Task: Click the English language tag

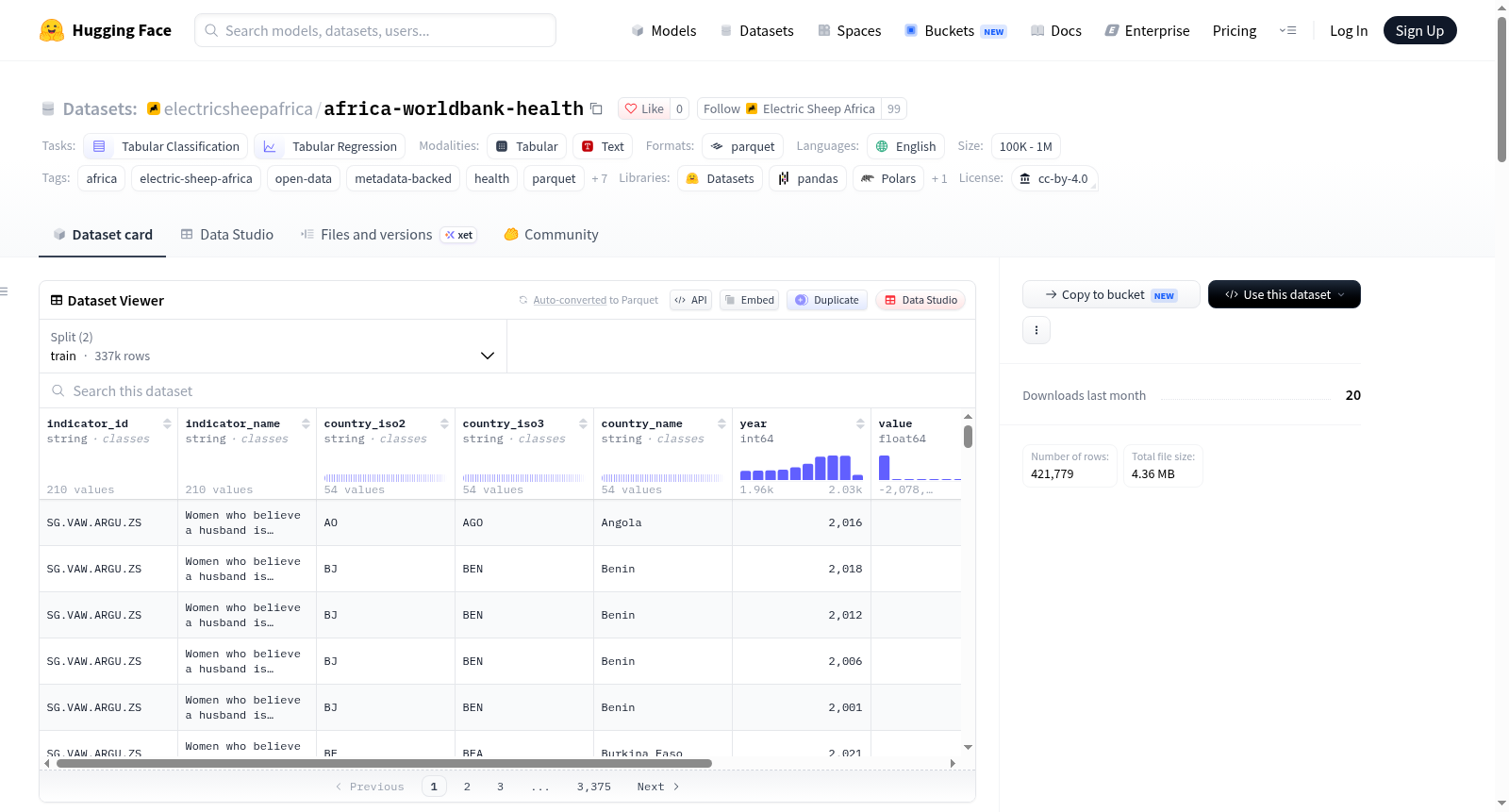Action: (x=905, y=146)
